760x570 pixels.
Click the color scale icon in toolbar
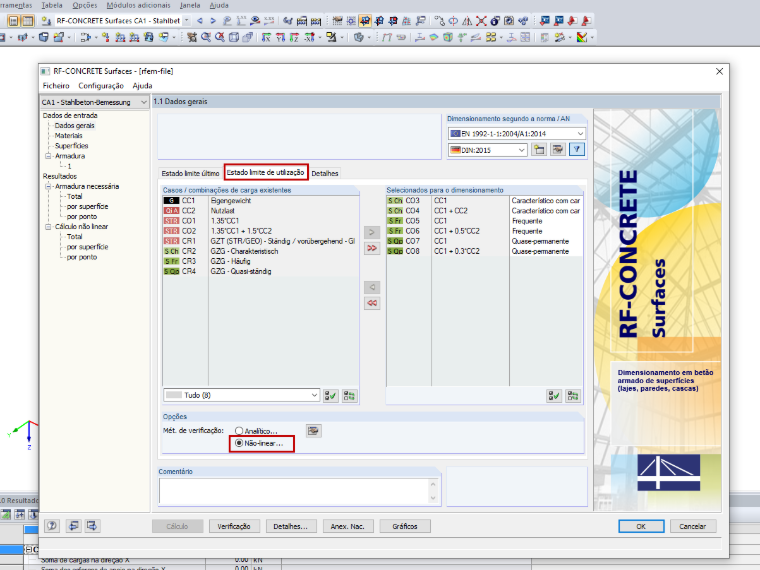tap(582, 37)
